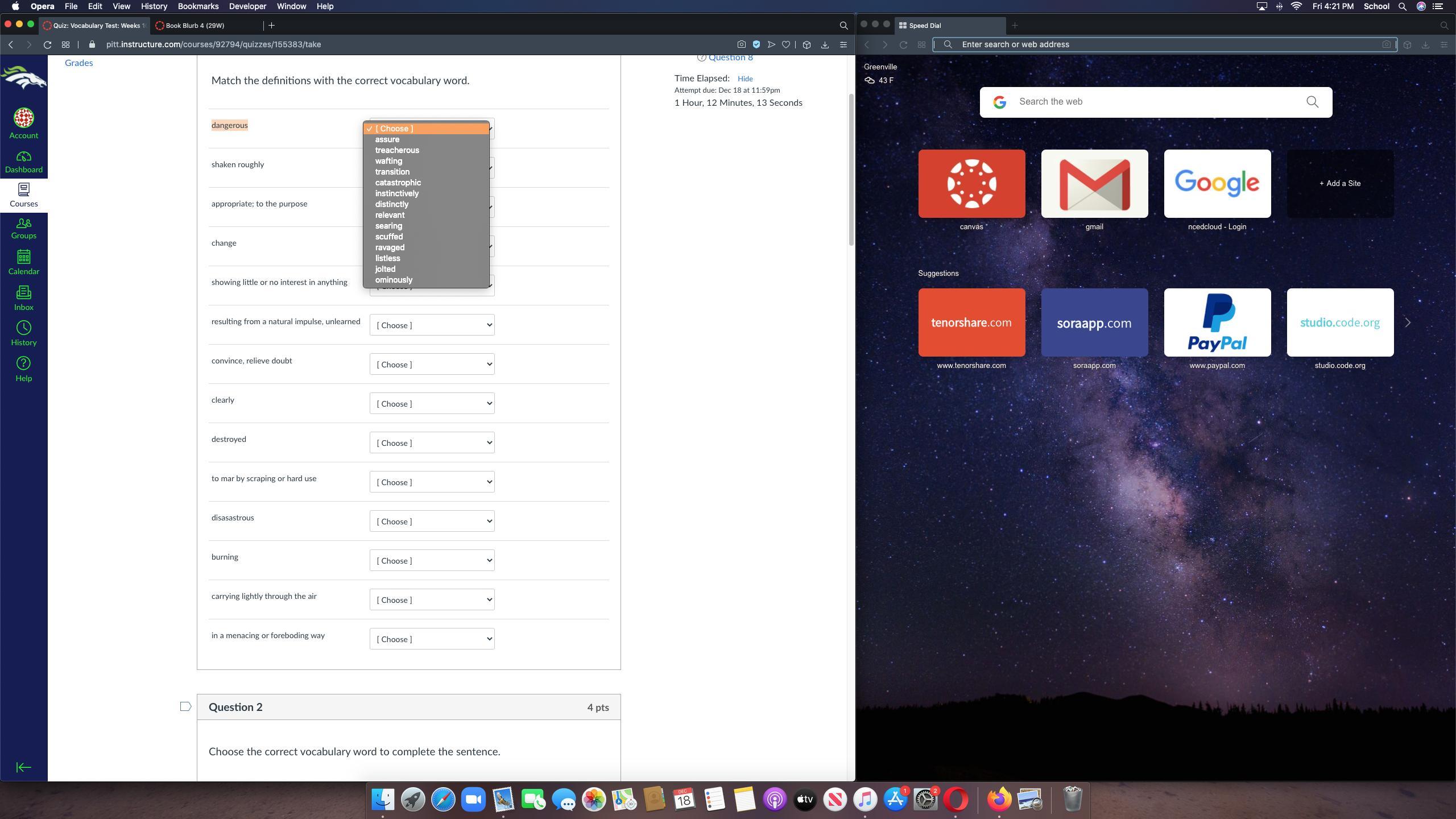The image size is (1456, 819).
Task: Expand dropdown for 'in a menacing or foreboding way'
Action: coord(432,639)
